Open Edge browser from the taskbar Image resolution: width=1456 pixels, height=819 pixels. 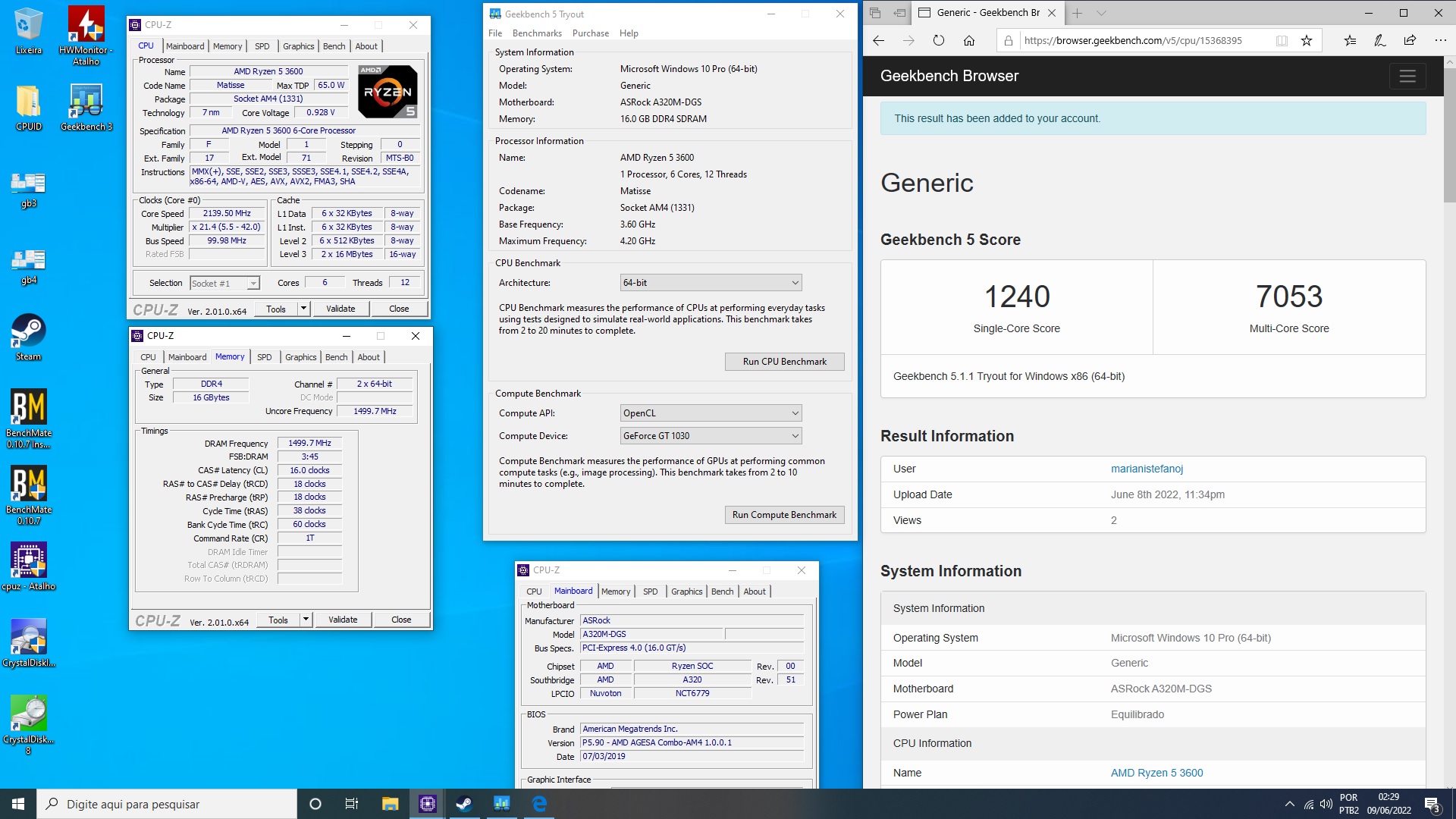[540, 804]
